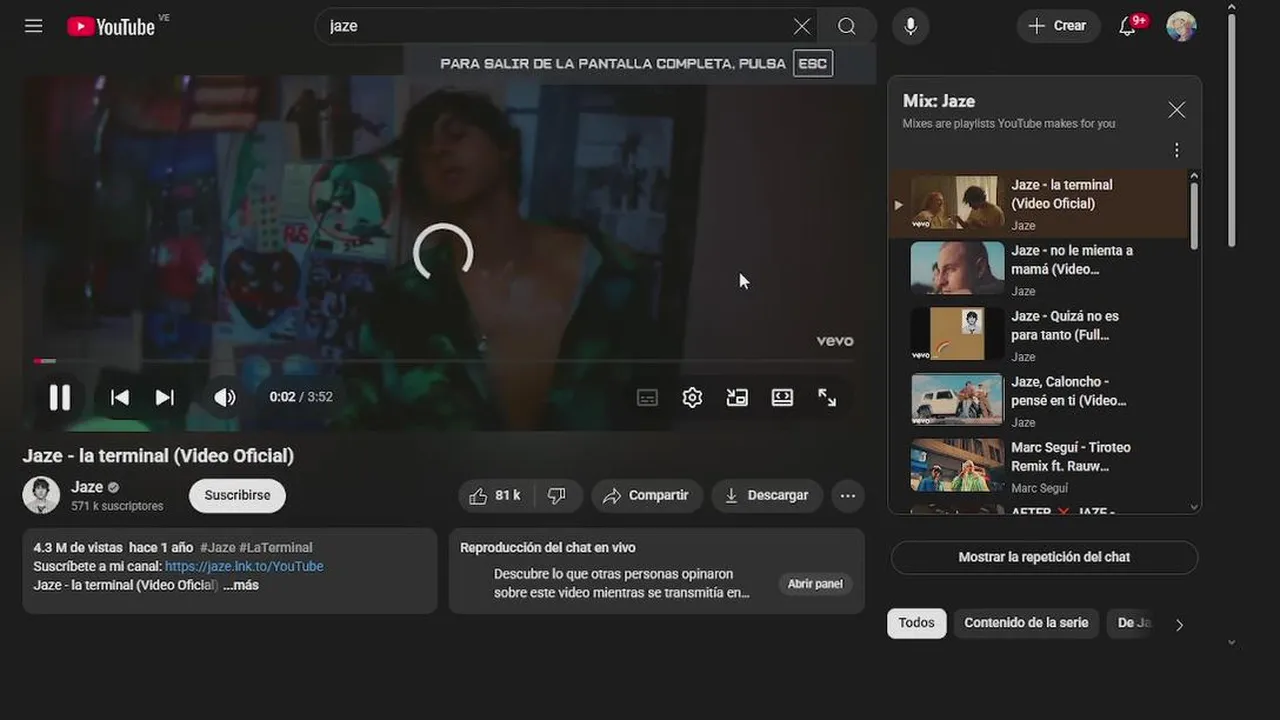Run search with magnifier button
The width and height of the screenshot is (1280, 720).
[x=846, y=26]
